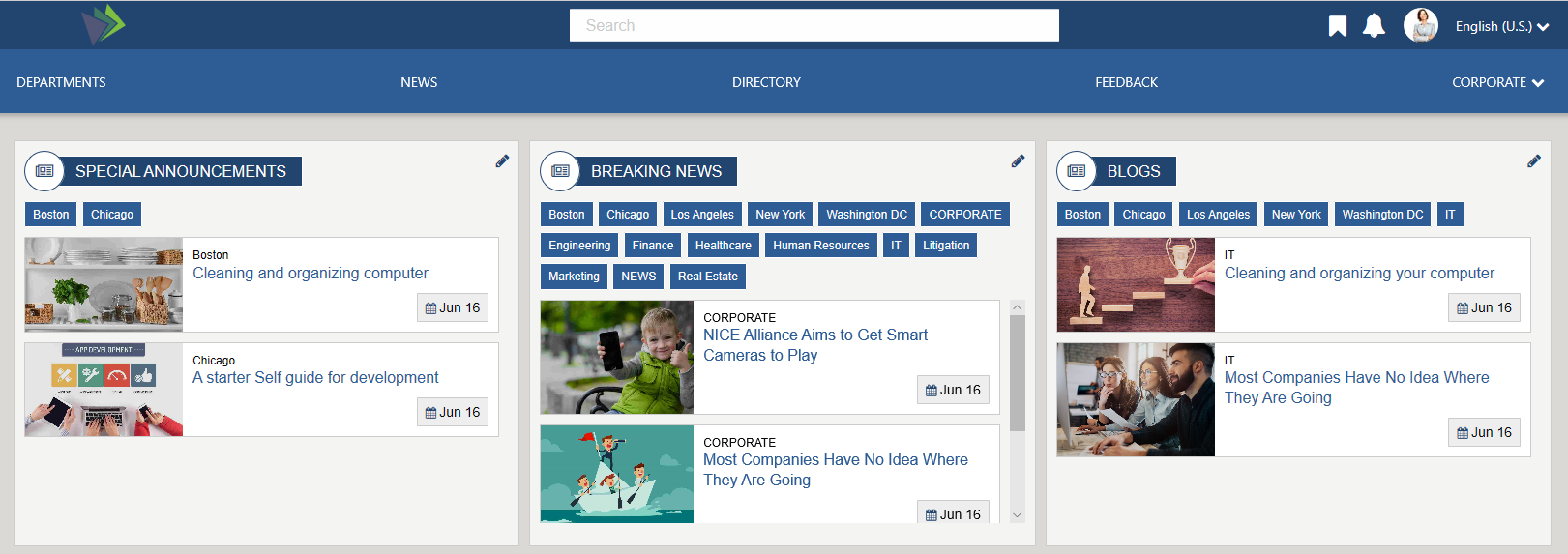The height and width of the screenshot is (554, 1568).
Task: Edit the Special Announcements panel with the pencil
Action: coord(502,161)
